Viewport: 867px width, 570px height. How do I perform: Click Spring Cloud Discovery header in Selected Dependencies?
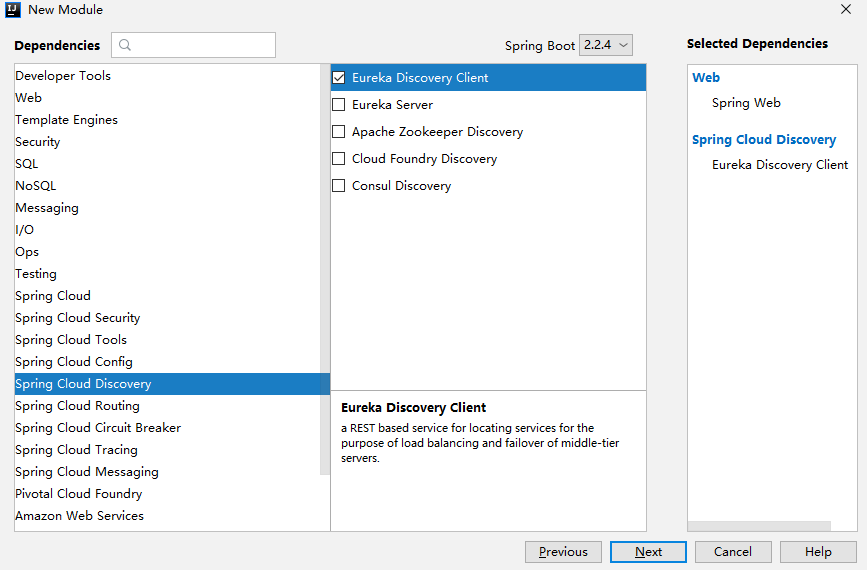pos(764,140)
